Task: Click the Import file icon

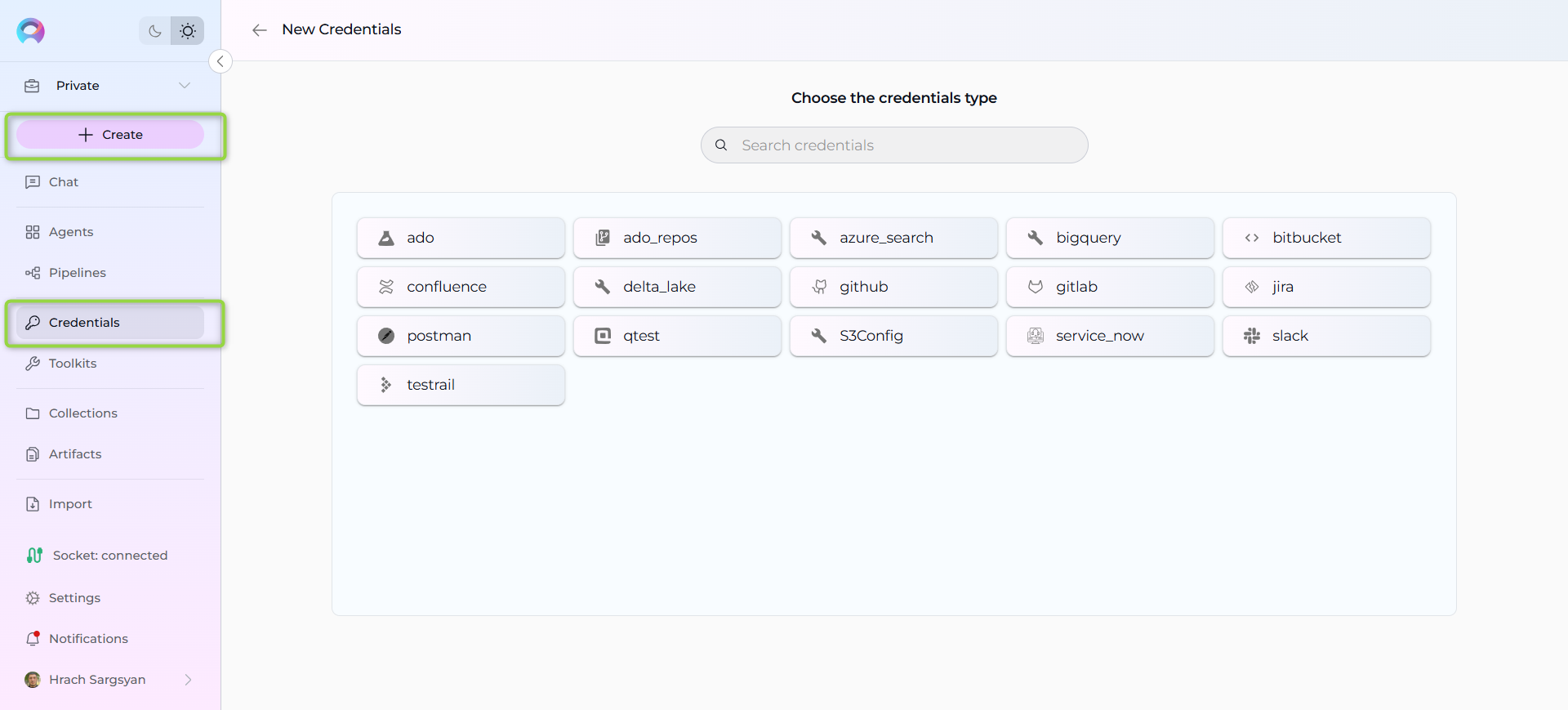Action: click(x=33, y=504)
